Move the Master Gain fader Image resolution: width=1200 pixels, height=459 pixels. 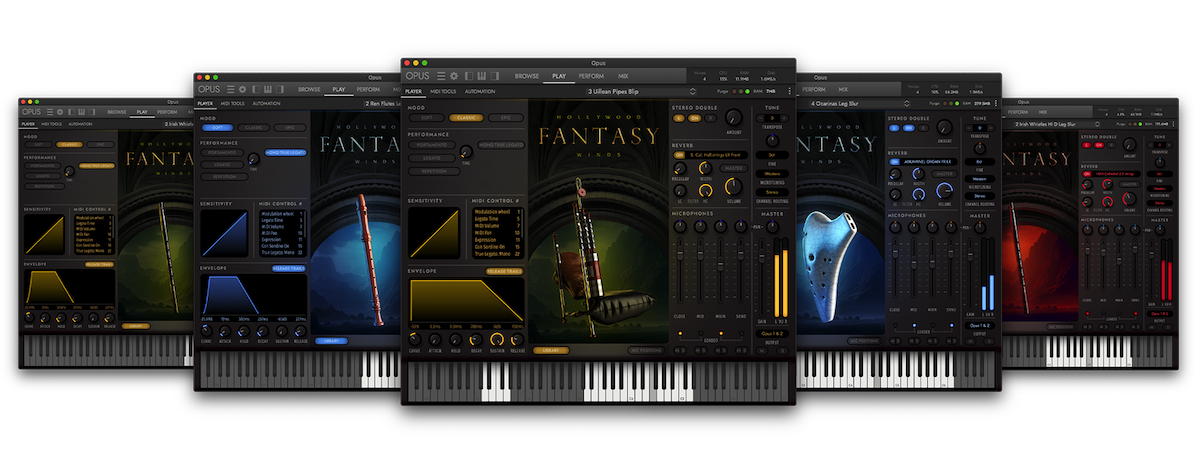762,257
